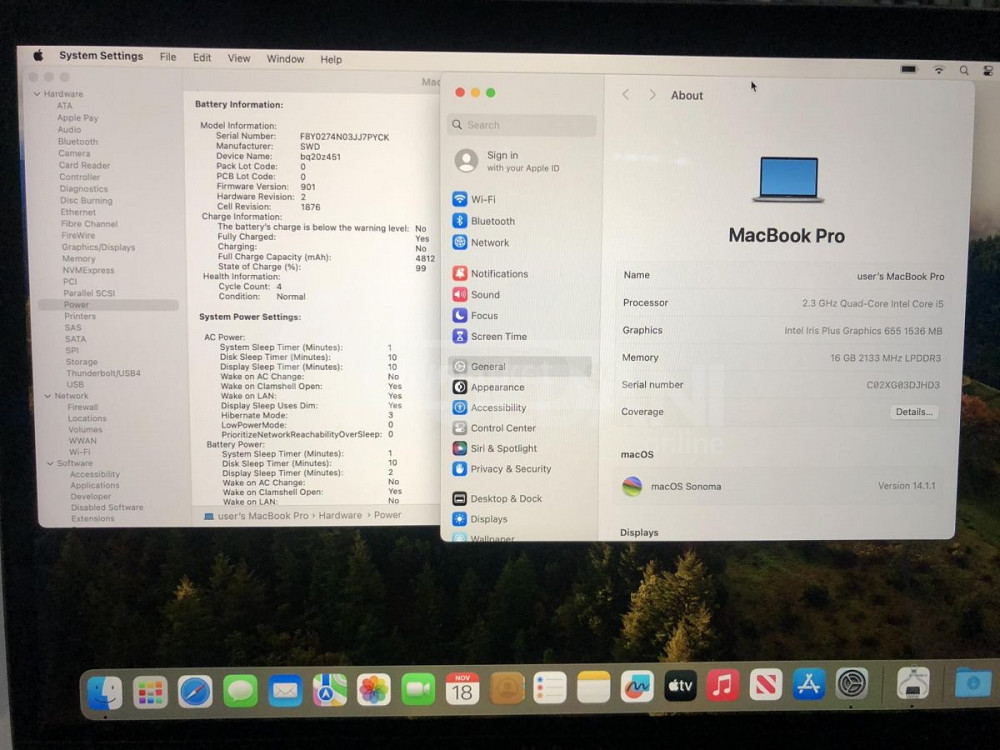The height and width of the screenshot is (750, 1000).
Task: Select Memory in the Hardware list
Action: (79, 259)
